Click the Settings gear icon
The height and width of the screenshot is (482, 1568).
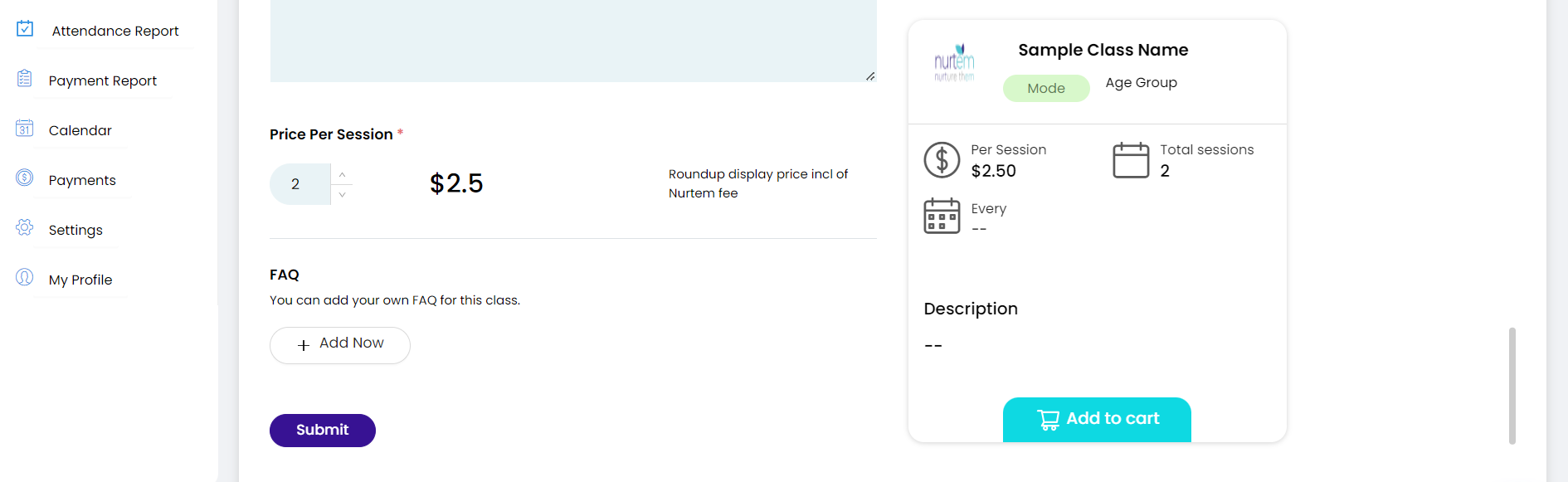[x=25, y=227]
